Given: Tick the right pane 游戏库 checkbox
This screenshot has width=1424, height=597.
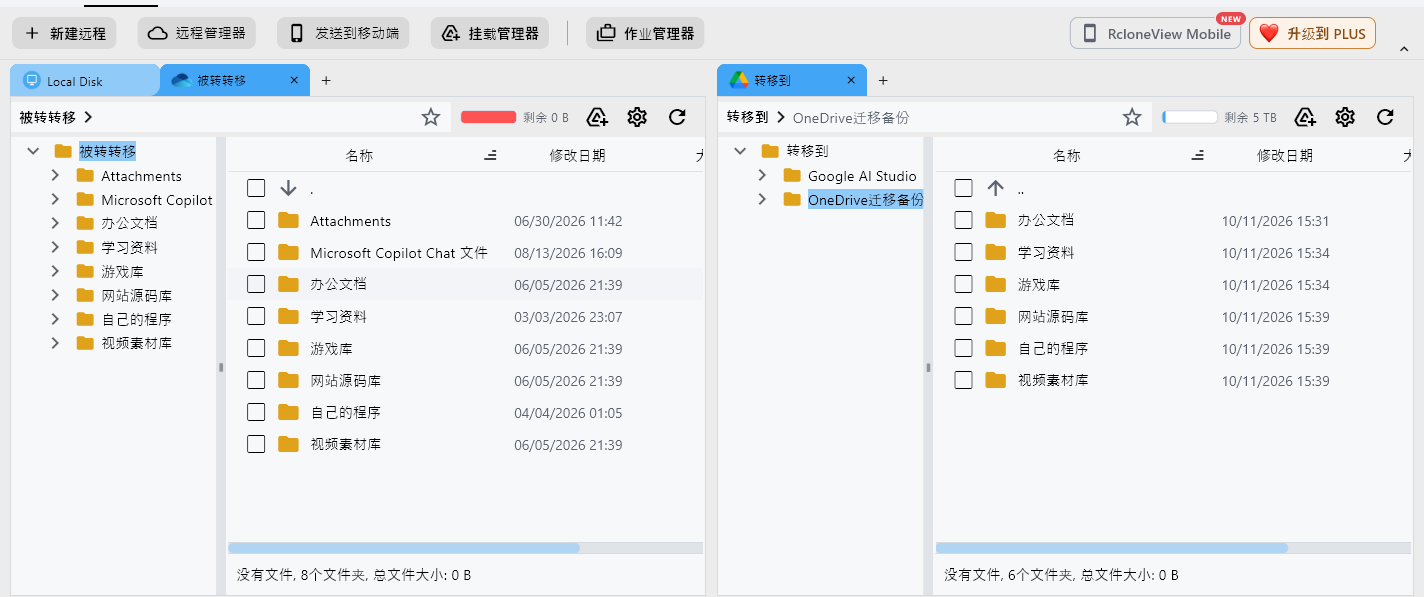Looking at the screenshot, I should [x=963, y=284].
